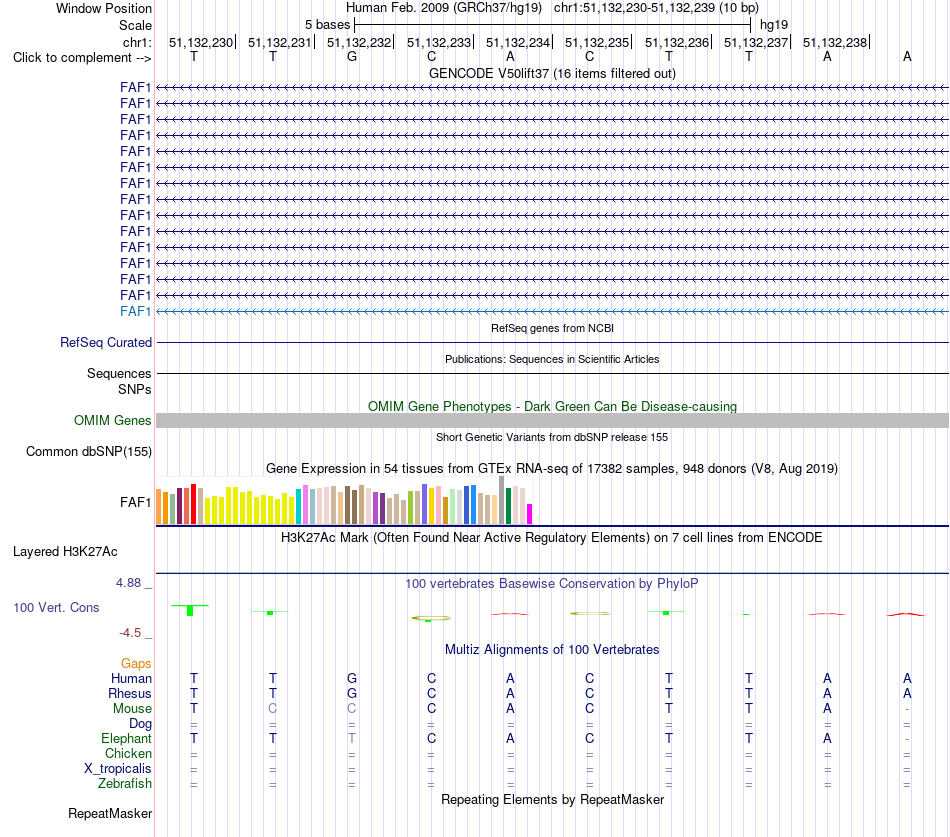Click the Chicken species label
Viewport: 950px width, 837px height.
[128, 753]
